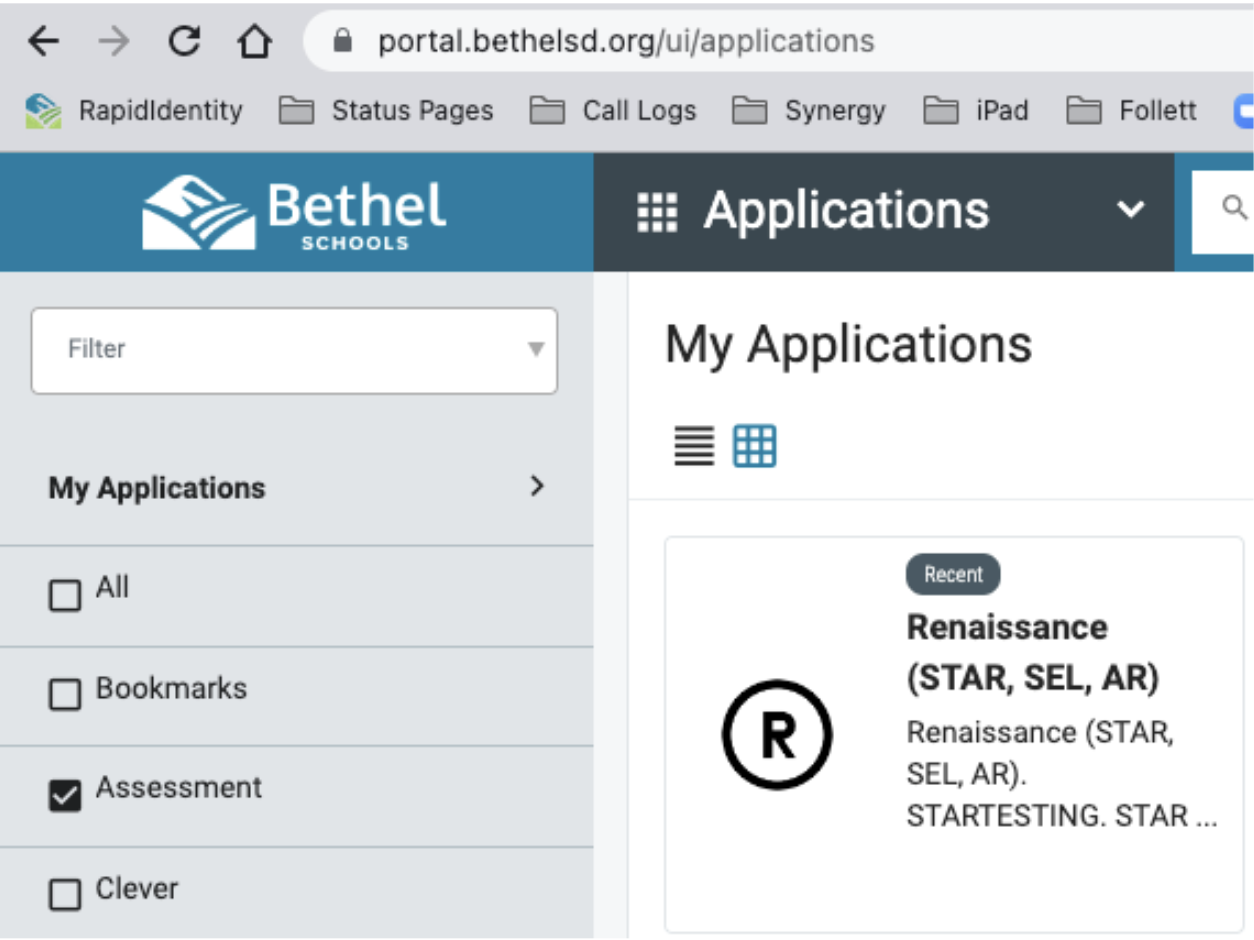Tick the Clever category checkbox
1254x940 pixels.
click(65, 895)
